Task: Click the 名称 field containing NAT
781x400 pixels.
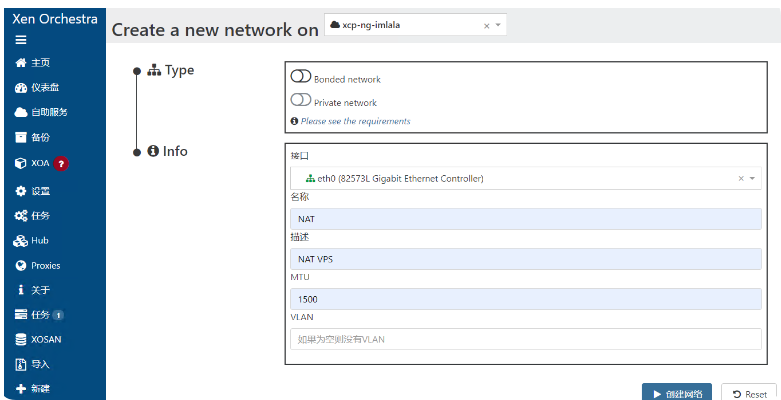Action: 525,219
